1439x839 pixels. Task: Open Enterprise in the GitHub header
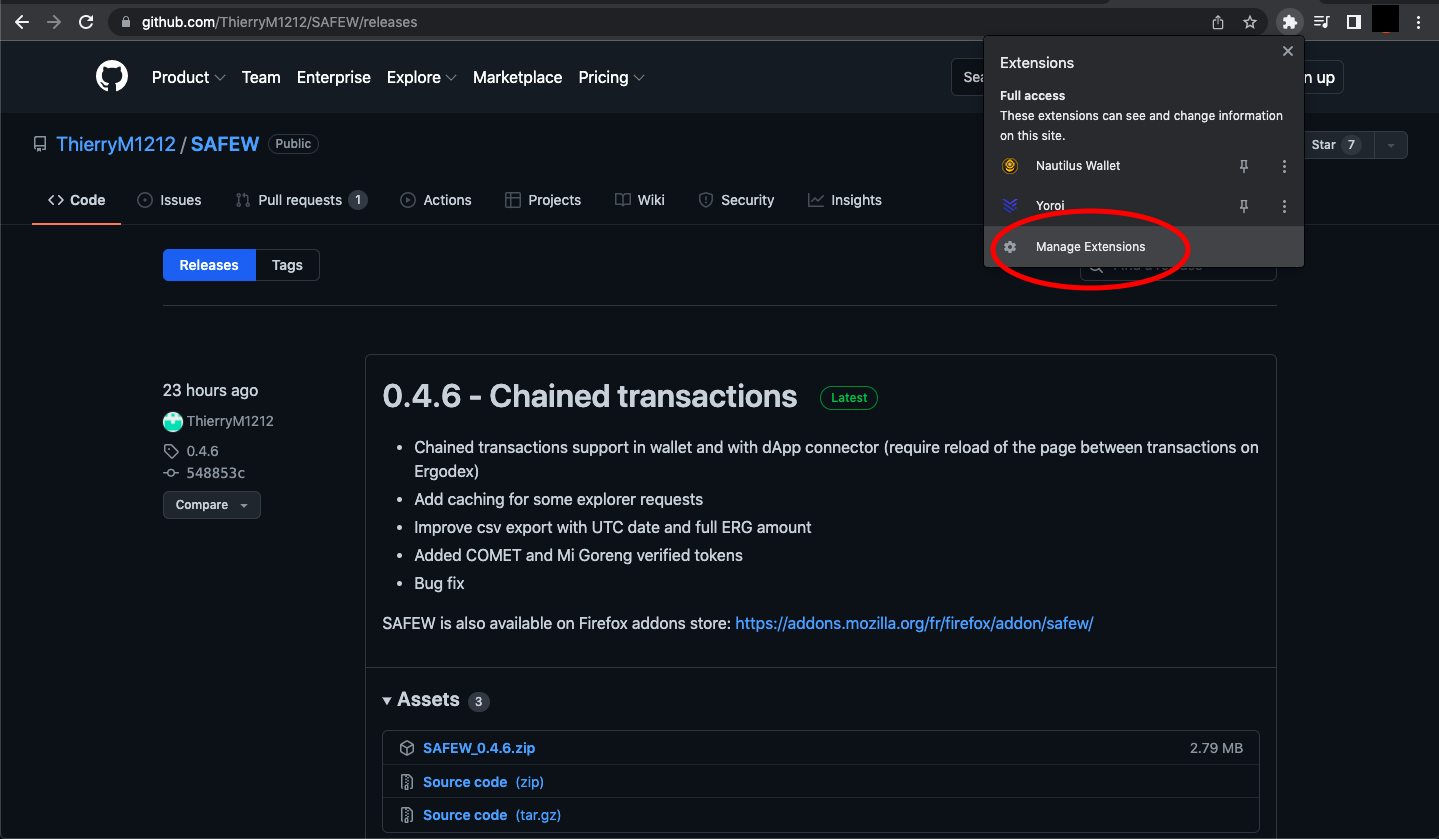click(x=334, y=77)
